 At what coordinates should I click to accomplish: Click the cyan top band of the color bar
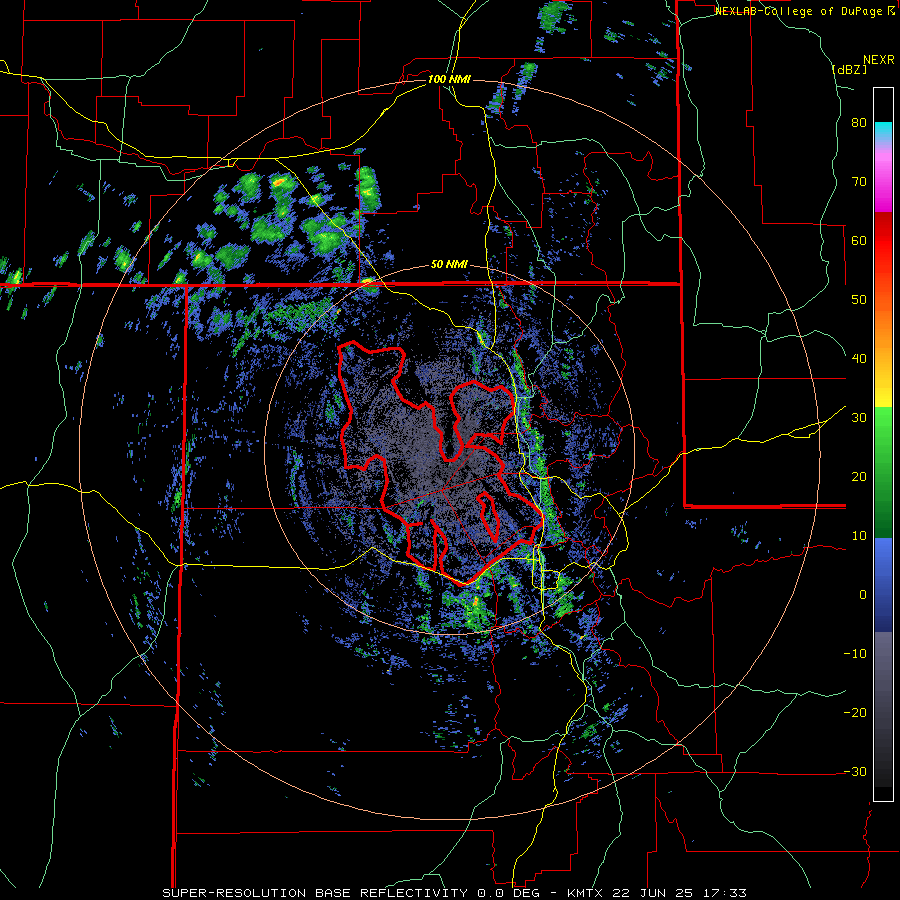(x=883, y=127)
